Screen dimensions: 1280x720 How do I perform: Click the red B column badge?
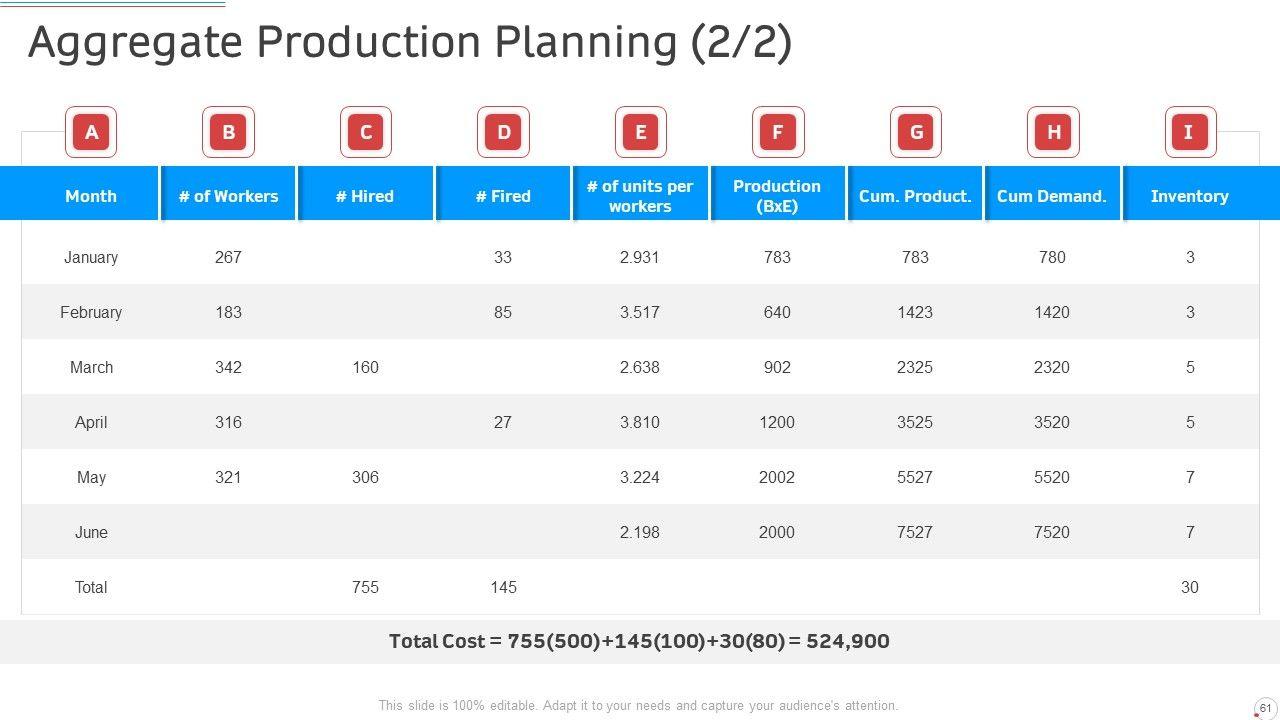click(228, 132)
